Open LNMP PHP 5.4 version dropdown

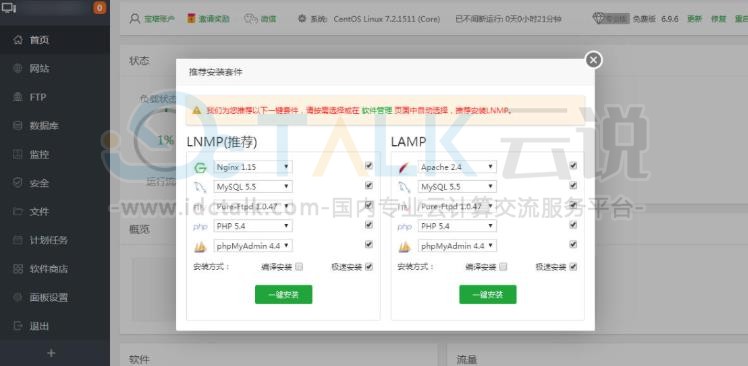click(x=253, y=226)
